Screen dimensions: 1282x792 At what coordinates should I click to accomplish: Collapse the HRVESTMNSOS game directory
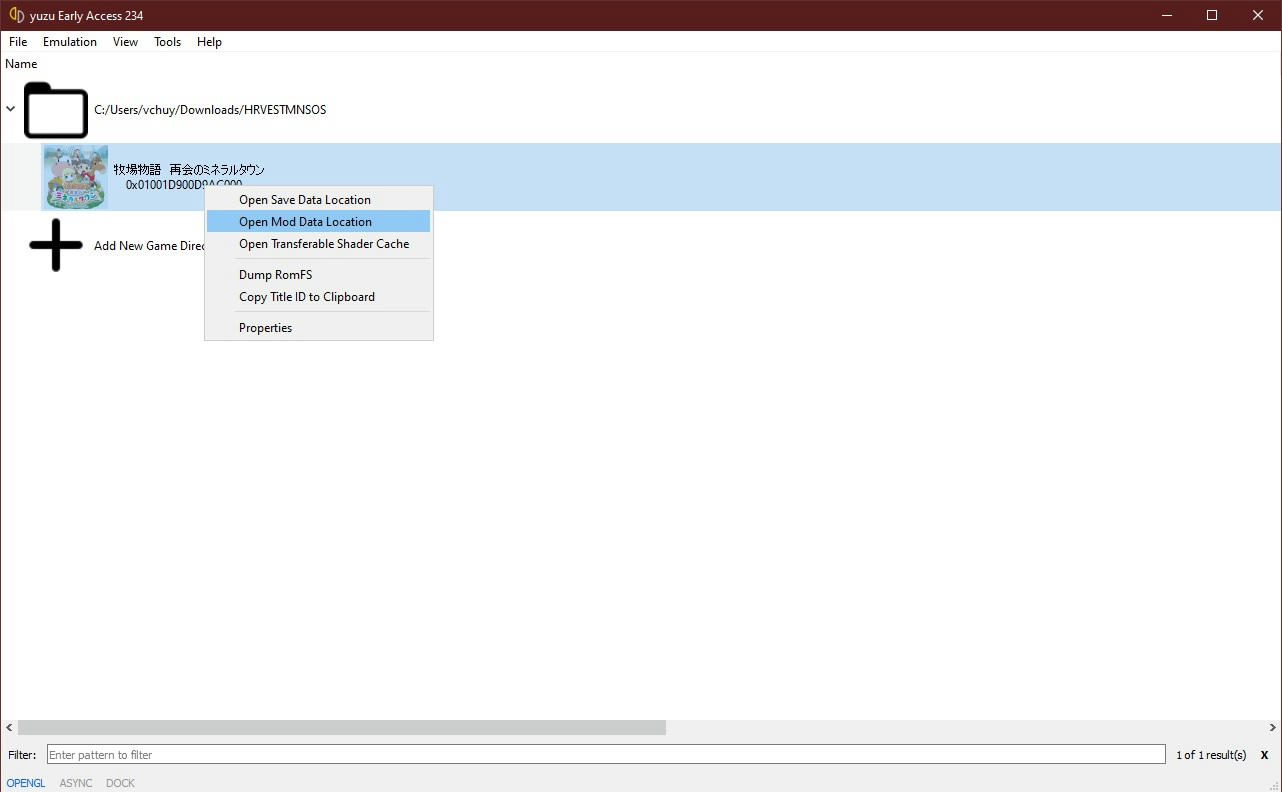click(x=11, y=109)
